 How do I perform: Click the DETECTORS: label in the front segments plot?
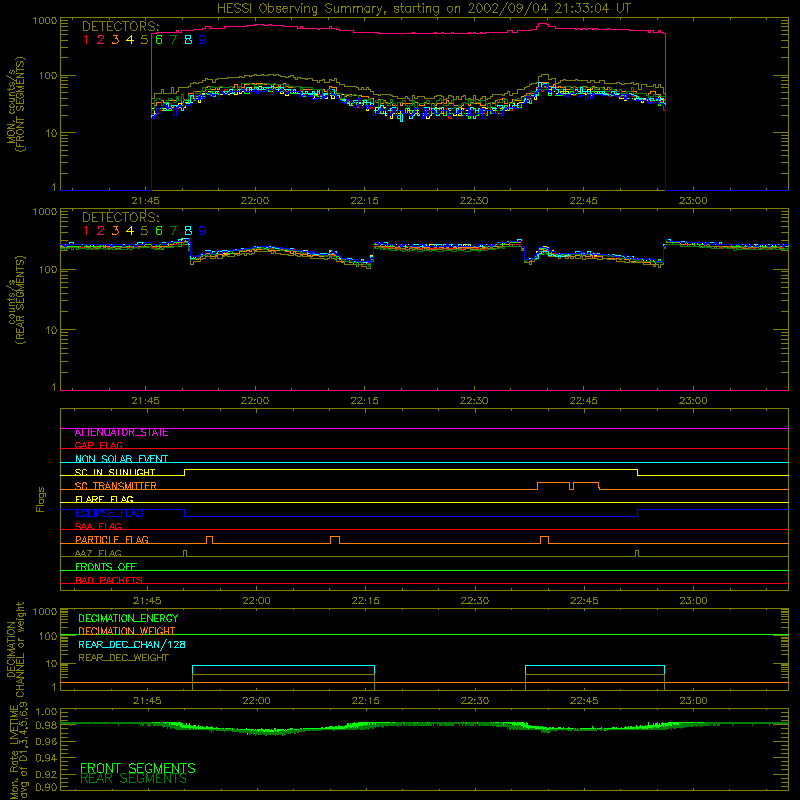pyautogui.click(x=120, y=27)
